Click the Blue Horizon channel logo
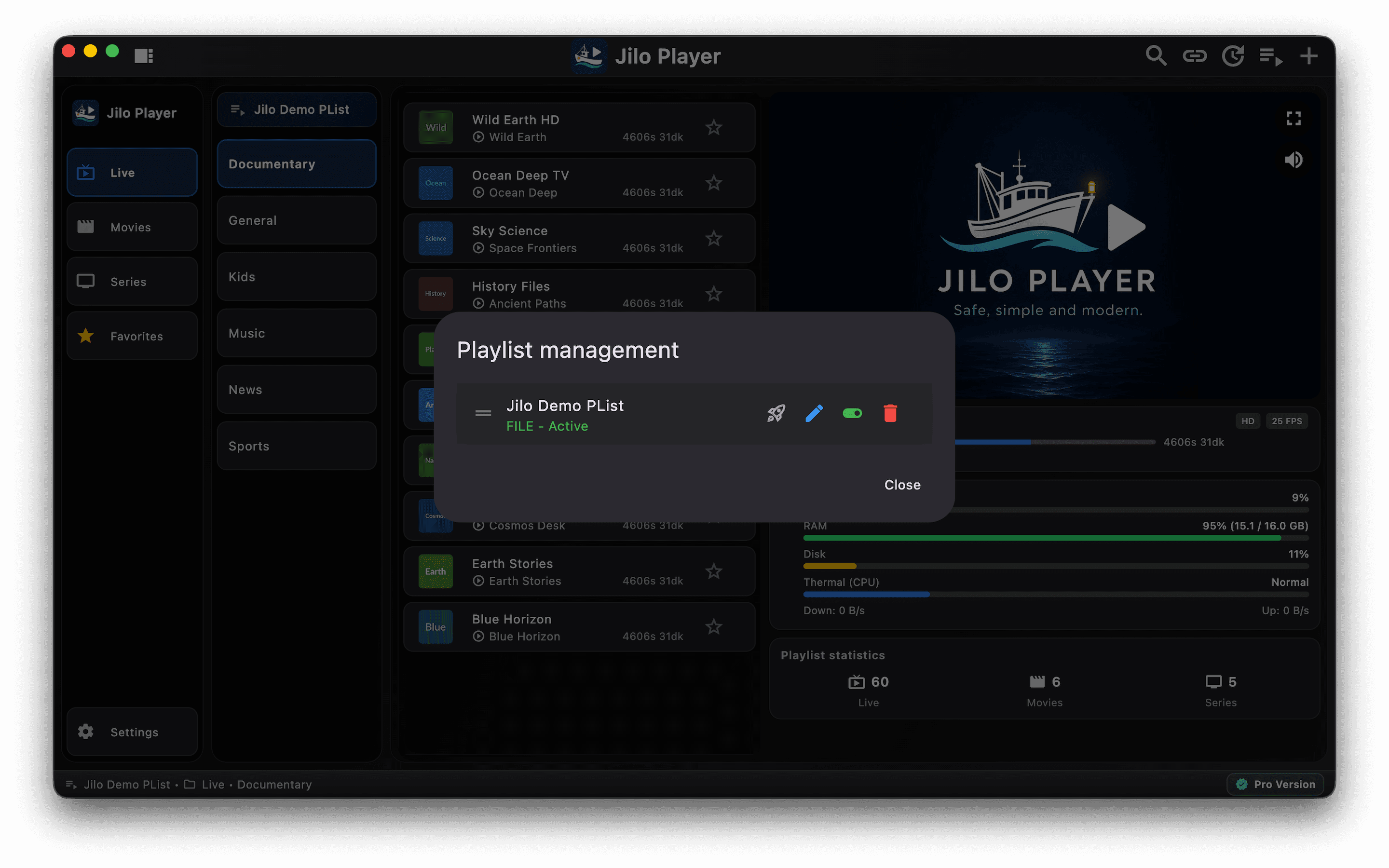1389x868 pixels. [x=436, y=627]
